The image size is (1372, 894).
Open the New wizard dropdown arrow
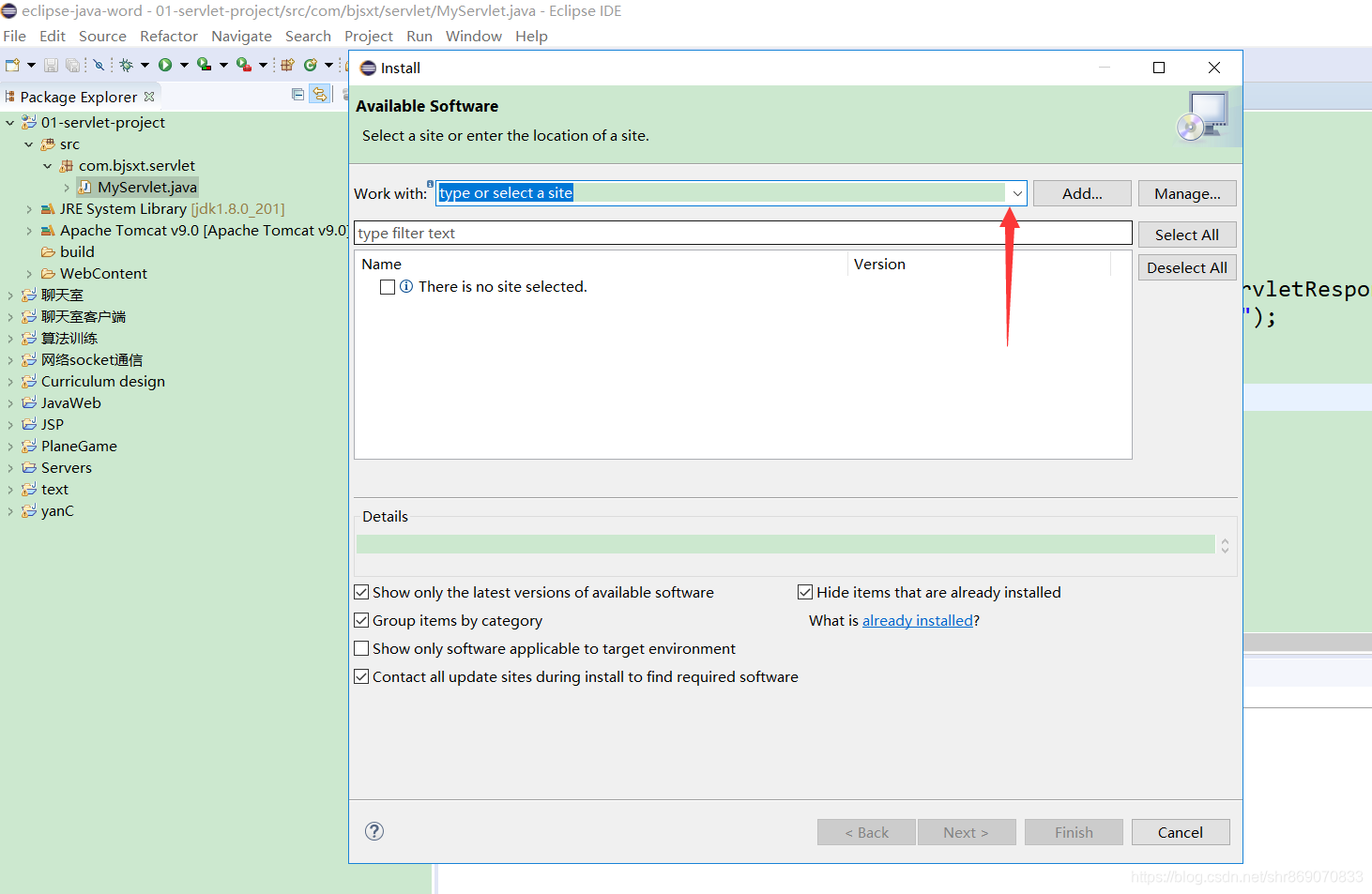31,65
